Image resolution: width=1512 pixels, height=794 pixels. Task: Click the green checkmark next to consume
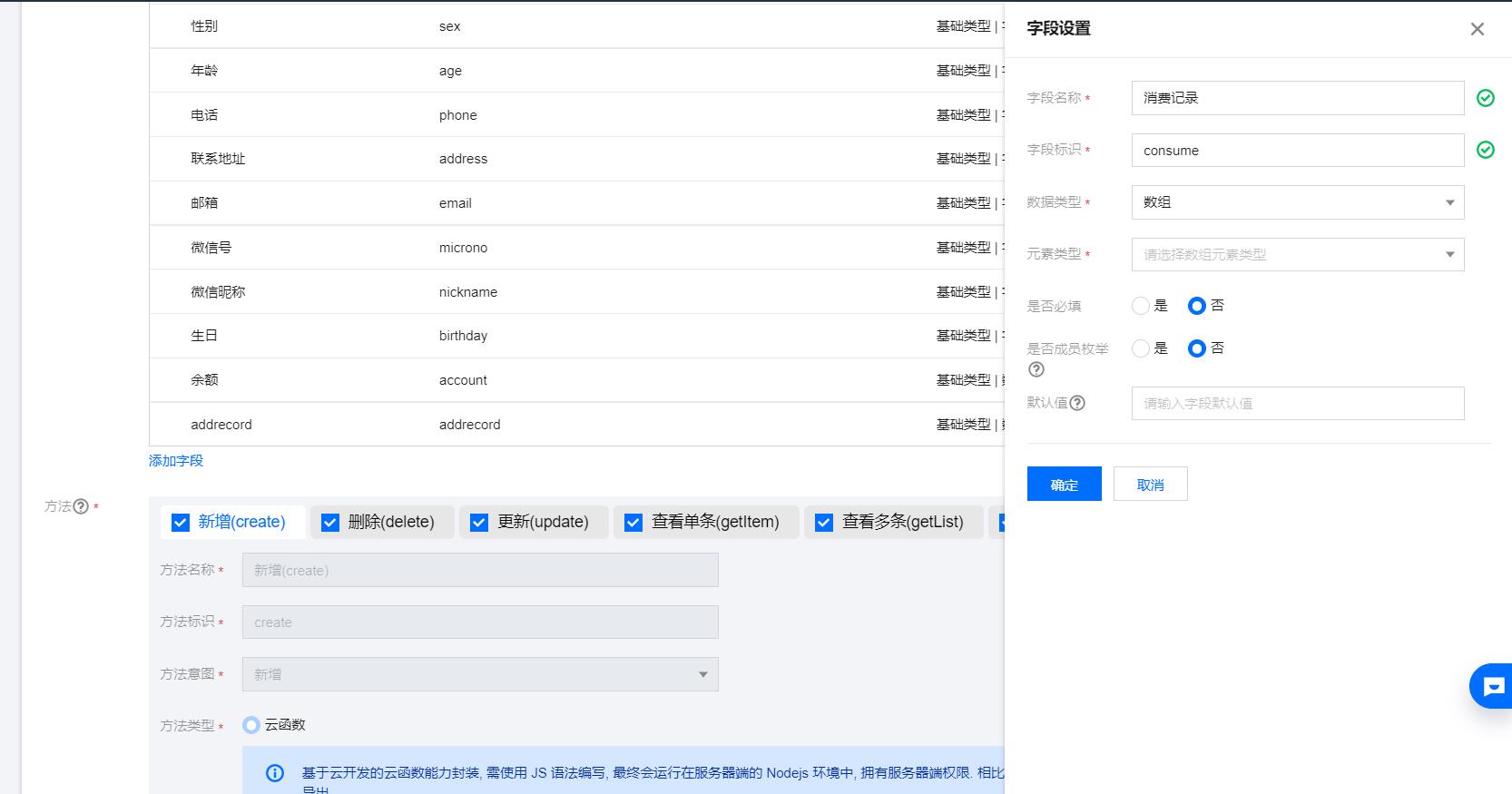(x=1485, y=150)
